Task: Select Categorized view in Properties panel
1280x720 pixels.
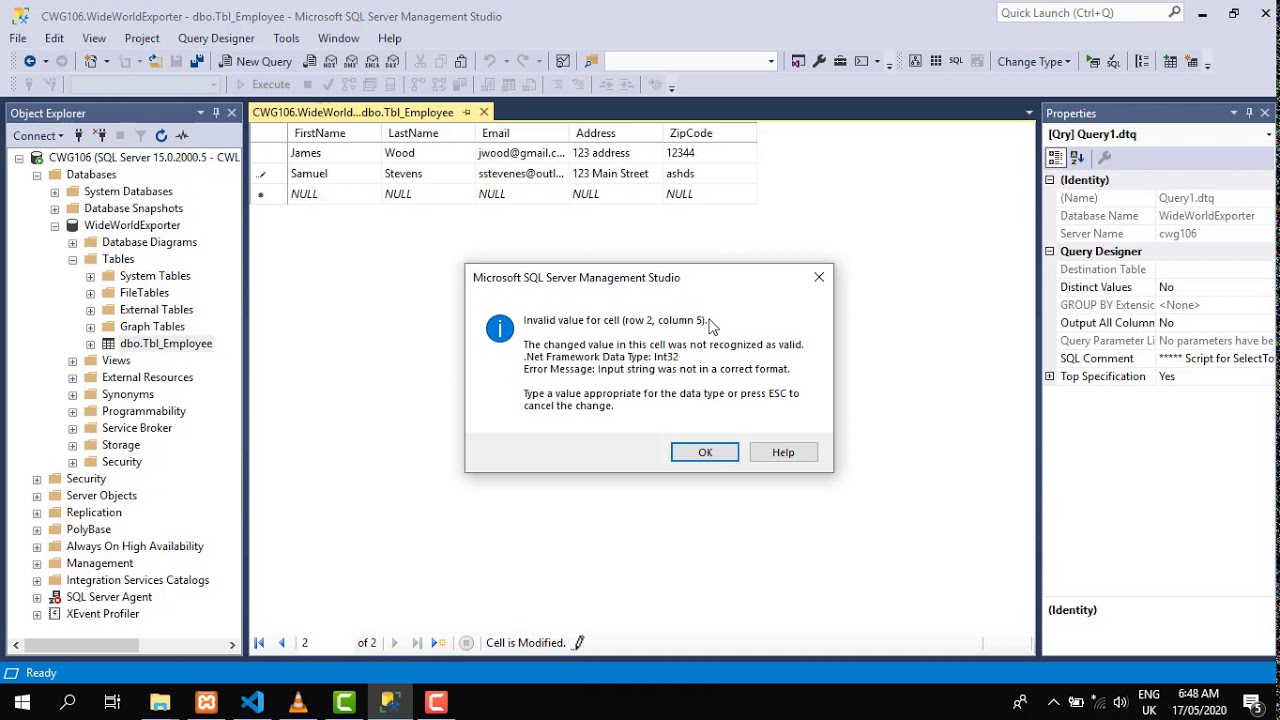Action: 1055,157
